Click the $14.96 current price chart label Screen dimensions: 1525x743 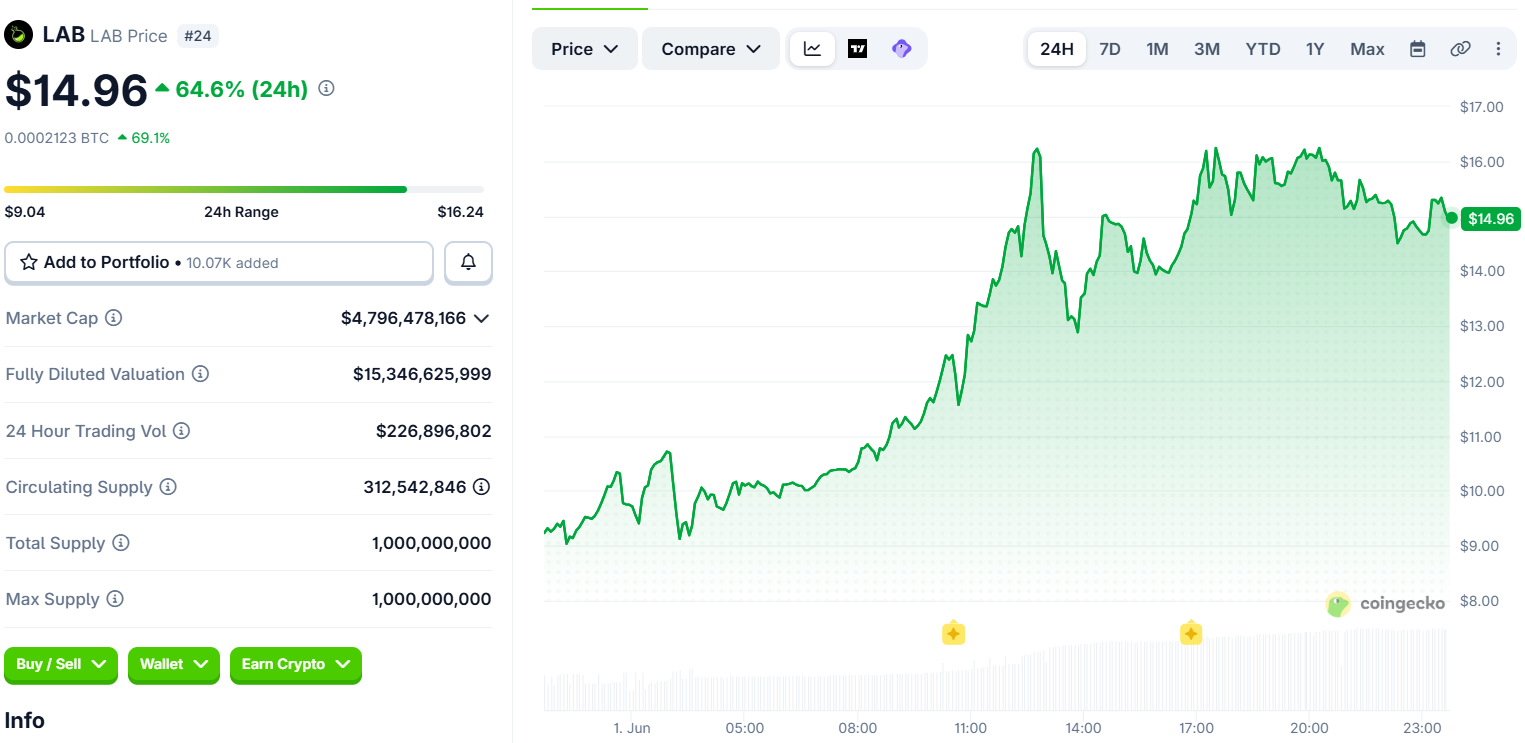1491,219
